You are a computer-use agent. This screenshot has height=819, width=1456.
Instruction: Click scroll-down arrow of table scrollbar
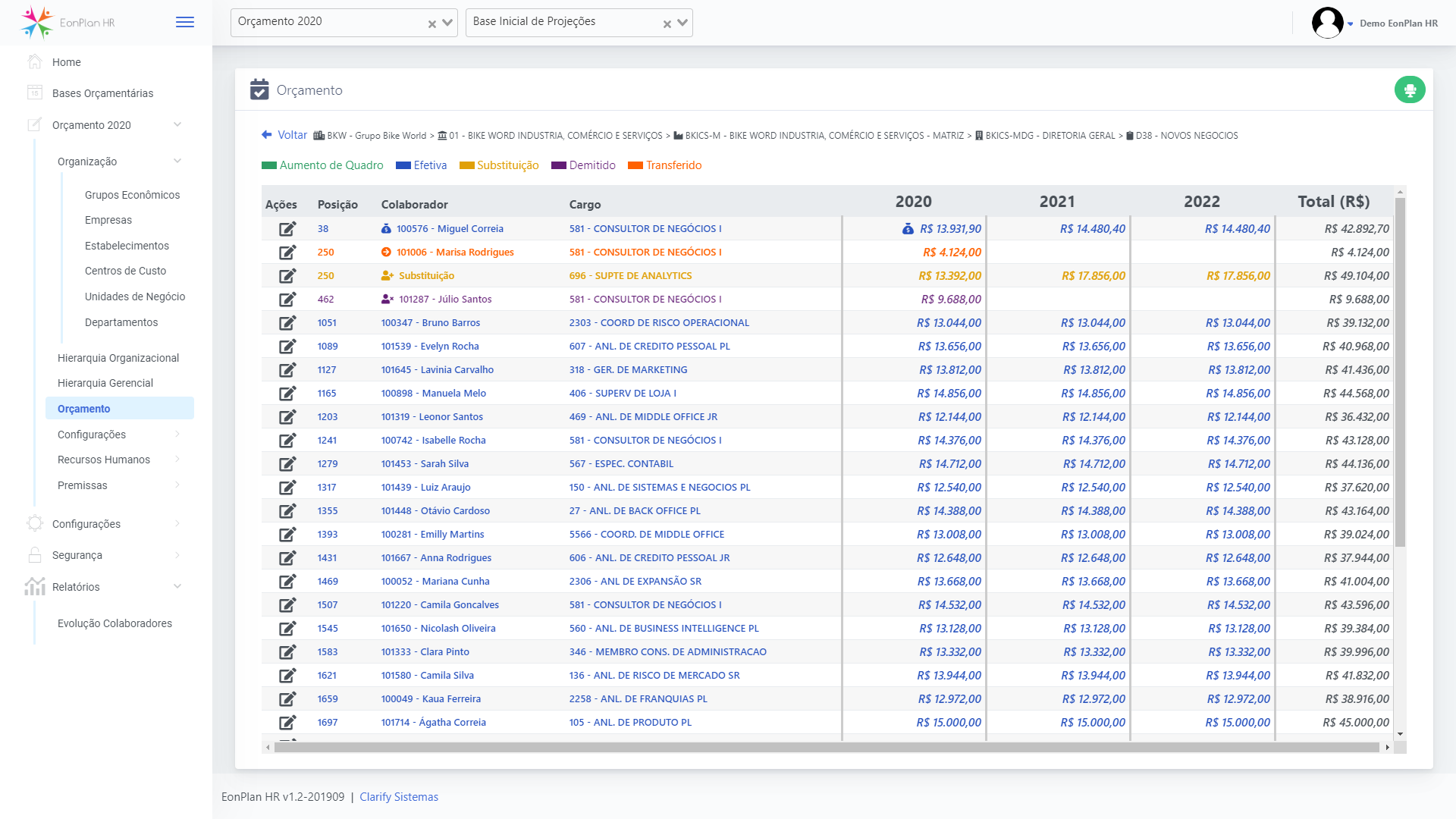coord(1400,735)
